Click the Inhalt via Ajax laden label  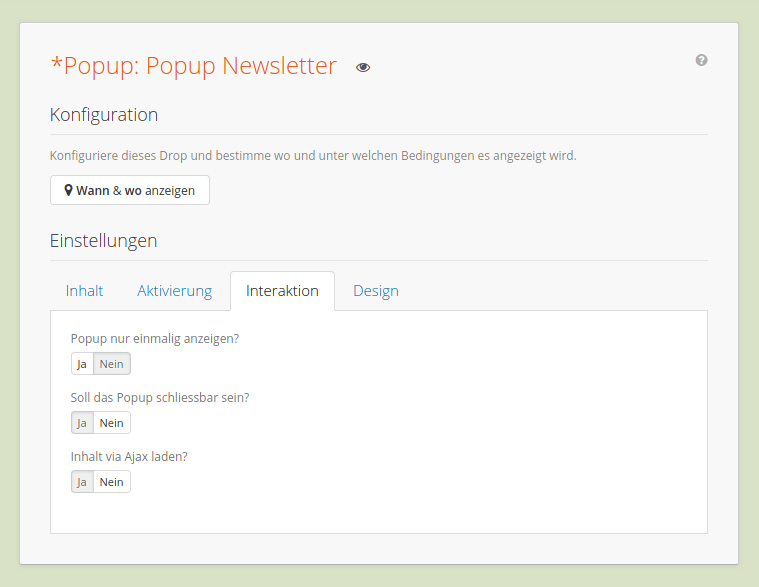[x=129, y=457]
